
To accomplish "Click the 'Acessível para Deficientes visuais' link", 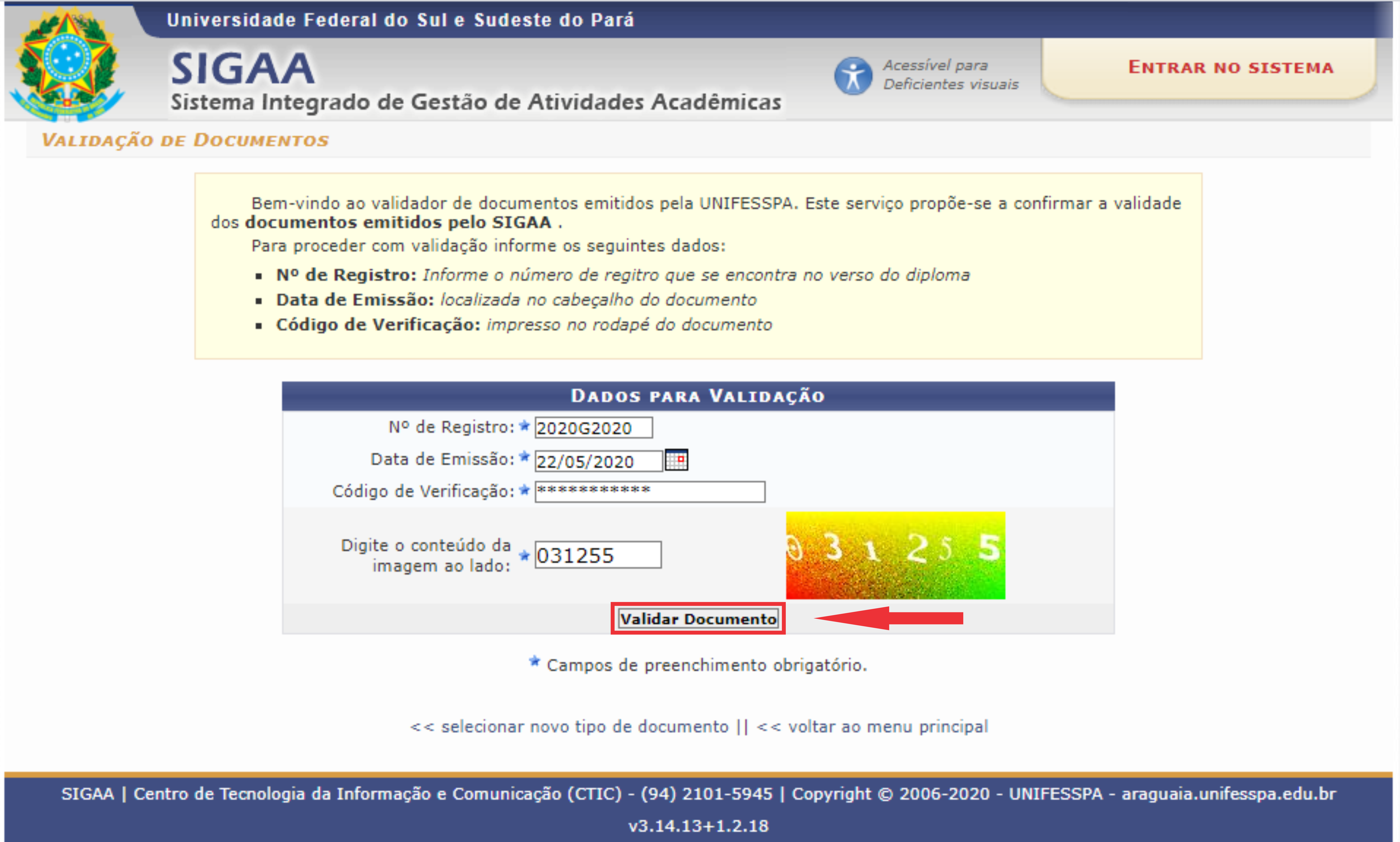I will point(950,75).
